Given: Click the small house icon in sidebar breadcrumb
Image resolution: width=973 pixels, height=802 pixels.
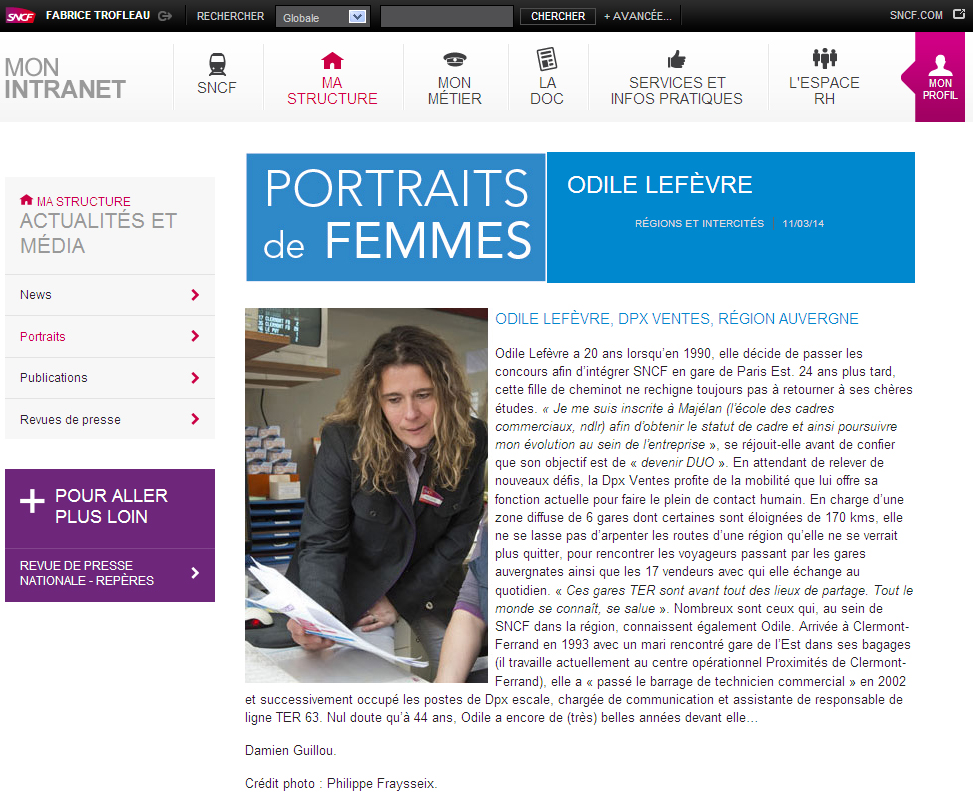Looking at the screenshot, I should (26, 200).
